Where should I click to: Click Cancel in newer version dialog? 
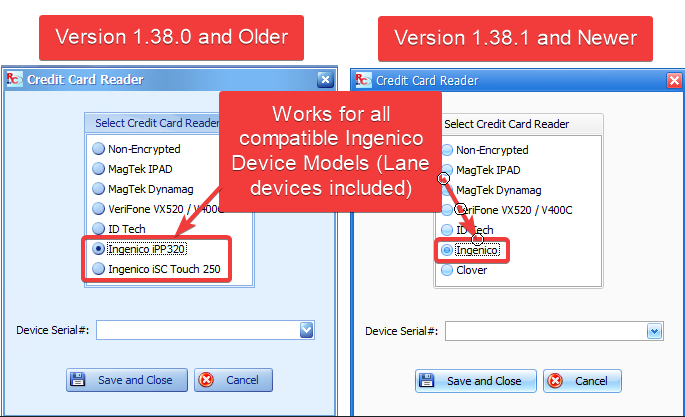pos(582,381)
